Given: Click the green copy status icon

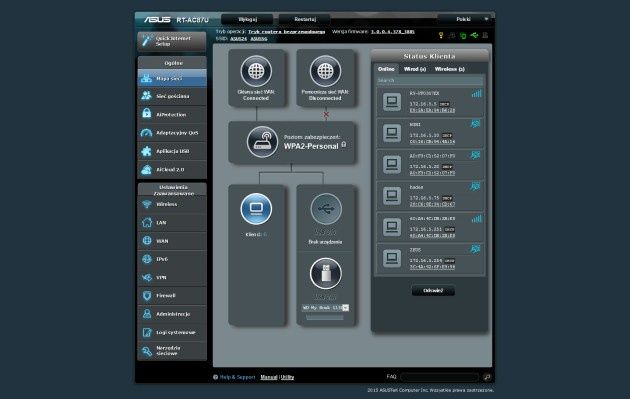Looking at the screenshot, I should [463, 35].
